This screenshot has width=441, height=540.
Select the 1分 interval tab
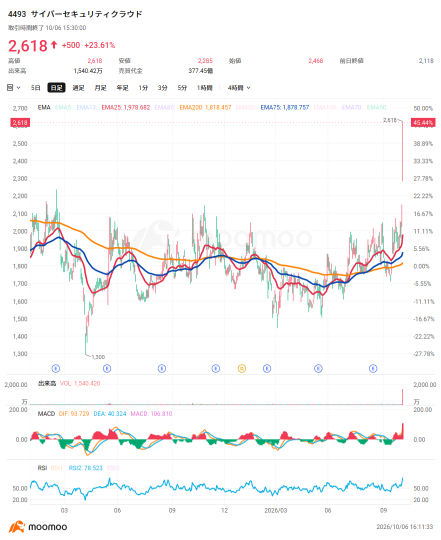click(x=143, y=88)
